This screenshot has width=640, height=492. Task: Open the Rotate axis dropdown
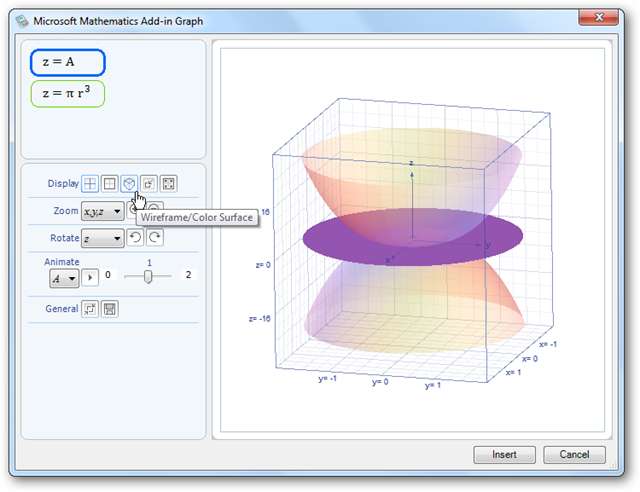coord(103,237)
